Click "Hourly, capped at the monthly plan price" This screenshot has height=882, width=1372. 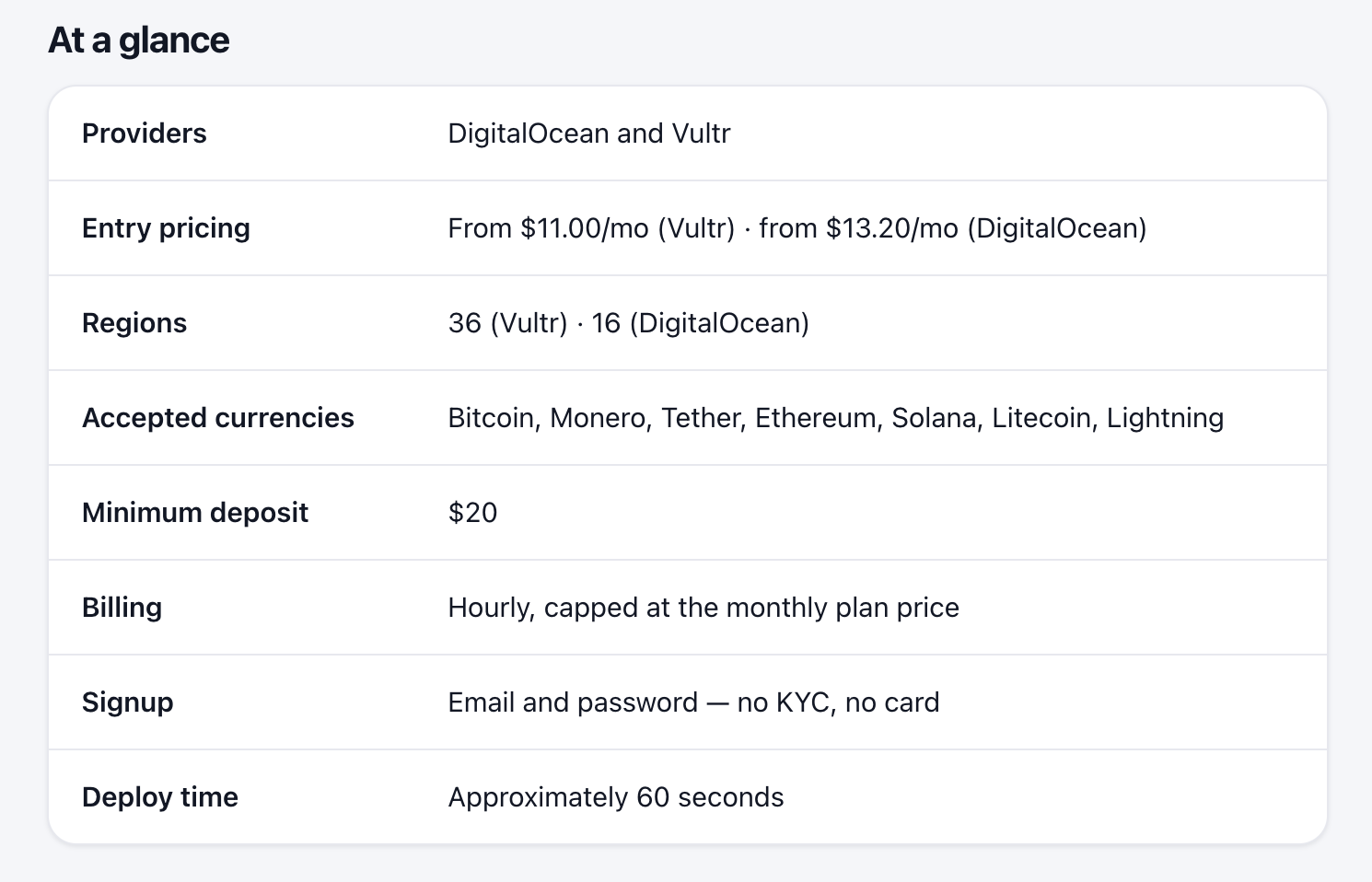(x=703, y=608)
